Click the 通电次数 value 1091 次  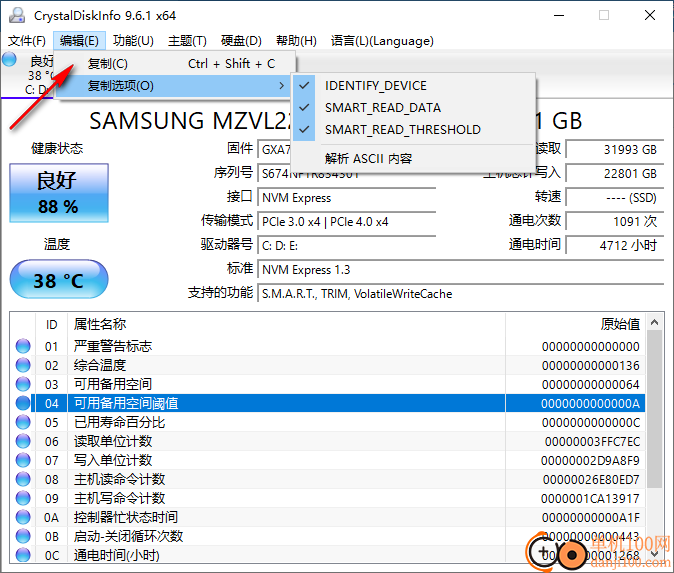[x=615, y=222]
